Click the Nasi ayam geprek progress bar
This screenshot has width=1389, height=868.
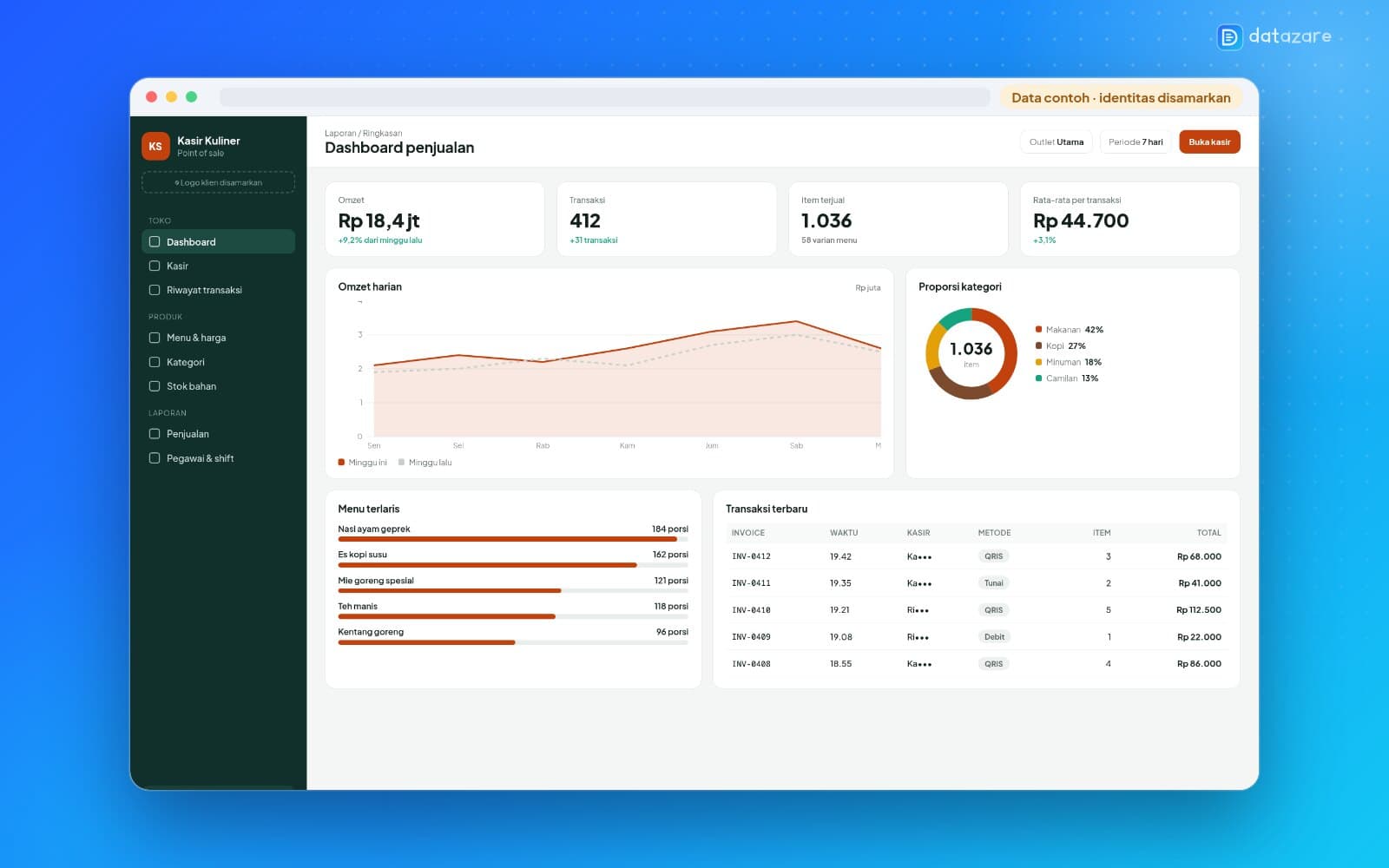point(513,539)
